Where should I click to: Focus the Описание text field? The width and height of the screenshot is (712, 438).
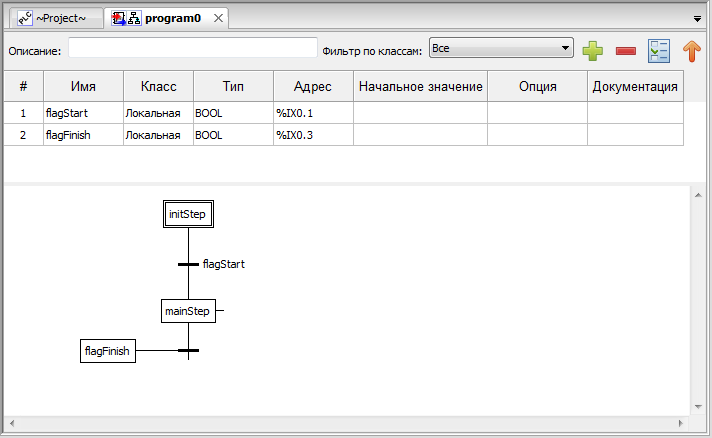coord(192,48)
